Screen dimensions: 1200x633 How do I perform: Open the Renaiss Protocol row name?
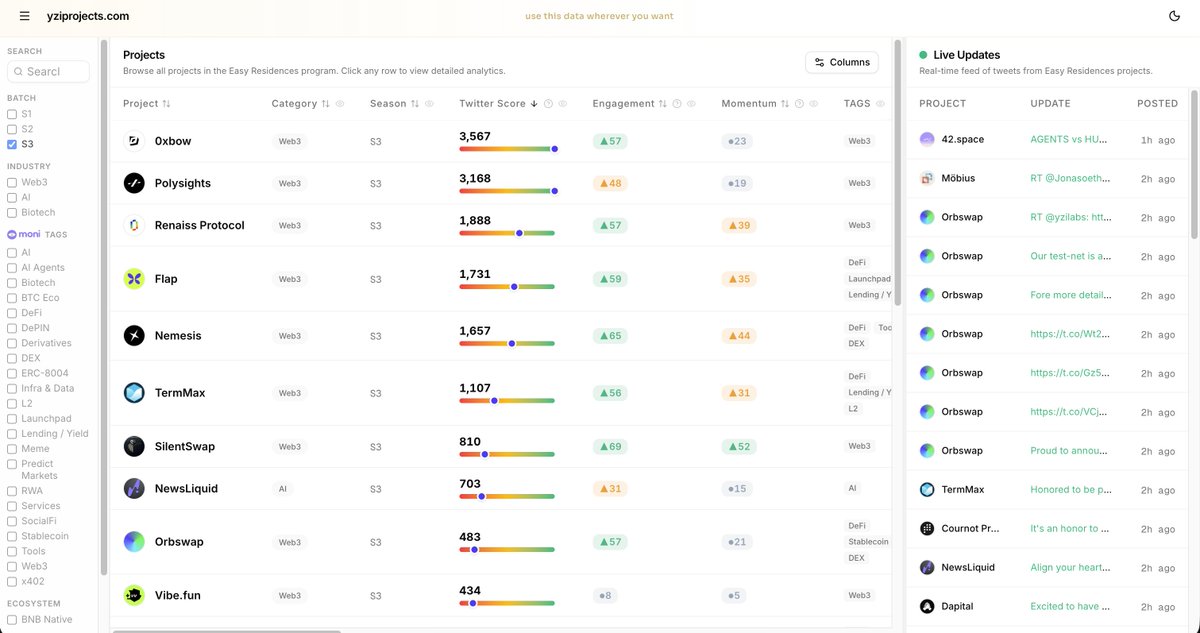pos(200,225)
